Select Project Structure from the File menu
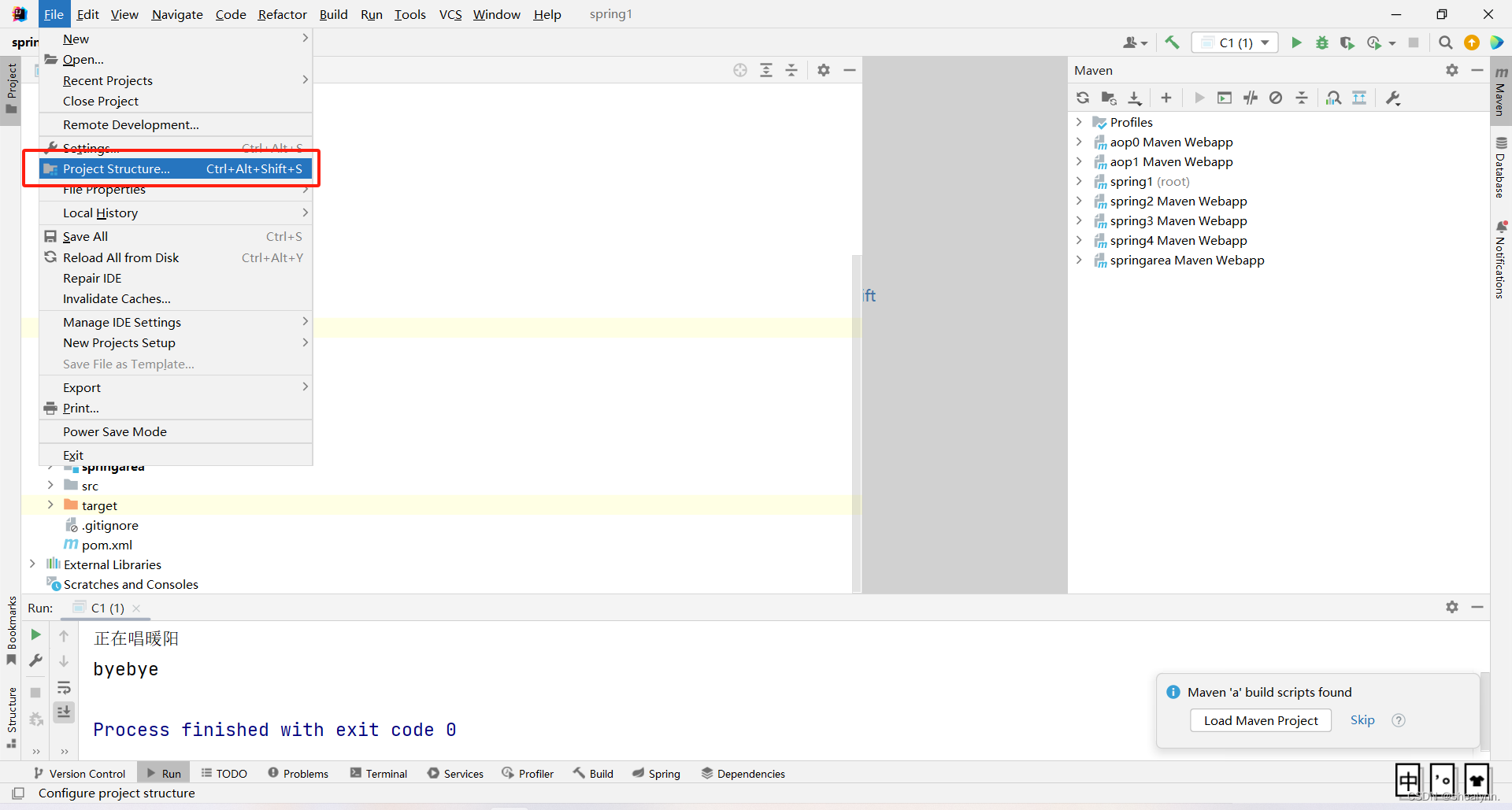1512x810 pixels. point(117,168)
